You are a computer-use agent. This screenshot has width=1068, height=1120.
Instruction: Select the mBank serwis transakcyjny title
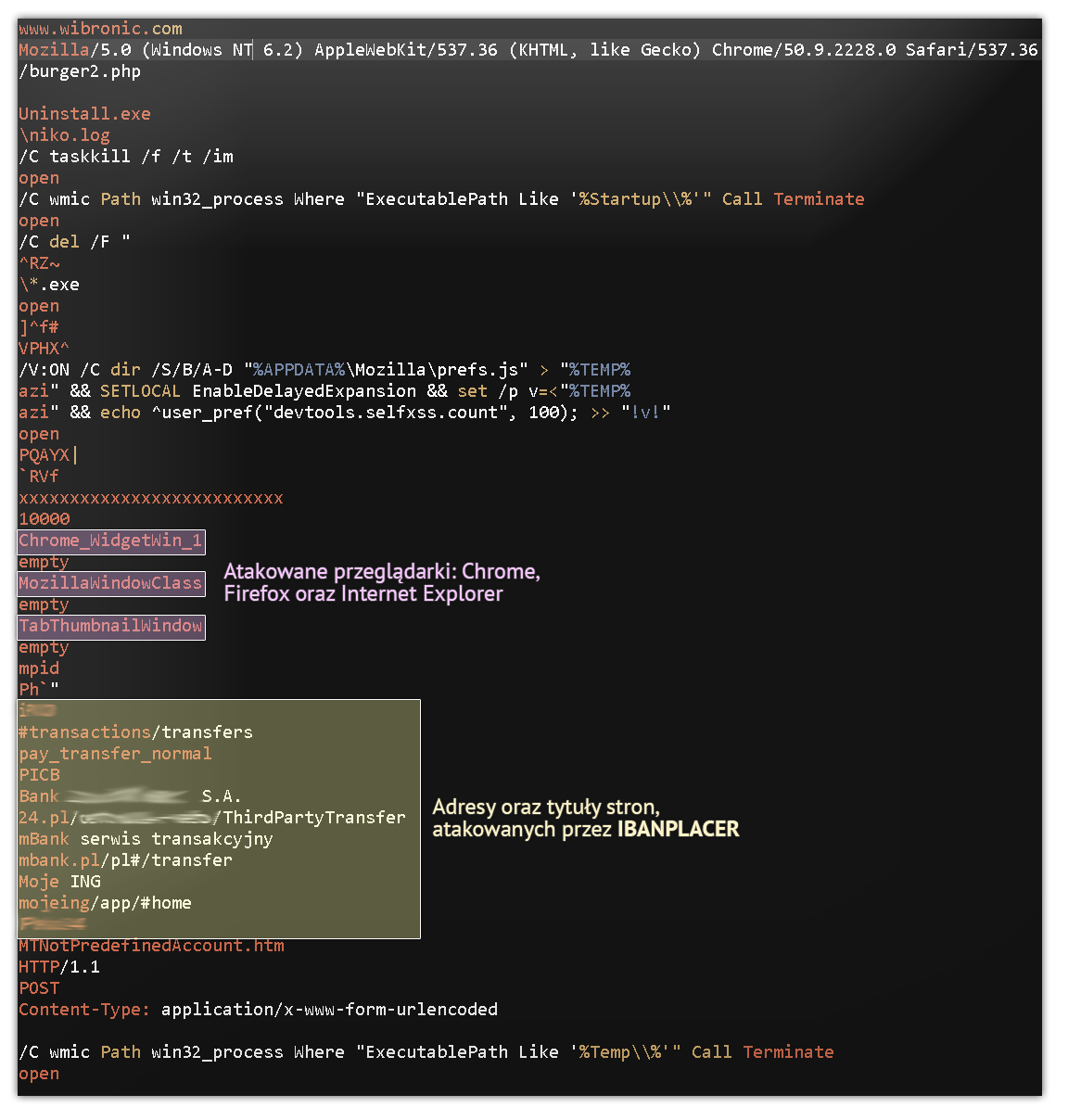click(146, 839)
